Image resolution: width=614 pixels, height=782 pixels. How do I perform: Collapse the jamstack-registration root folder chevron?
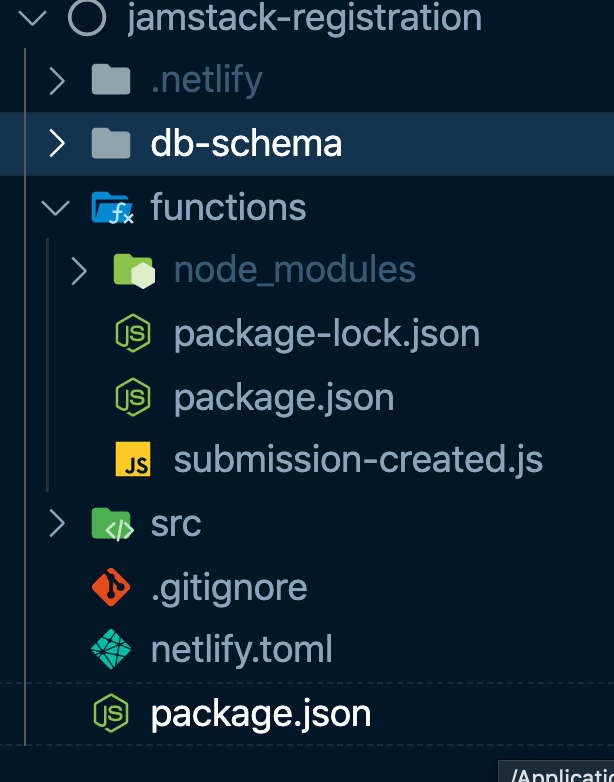32,18
